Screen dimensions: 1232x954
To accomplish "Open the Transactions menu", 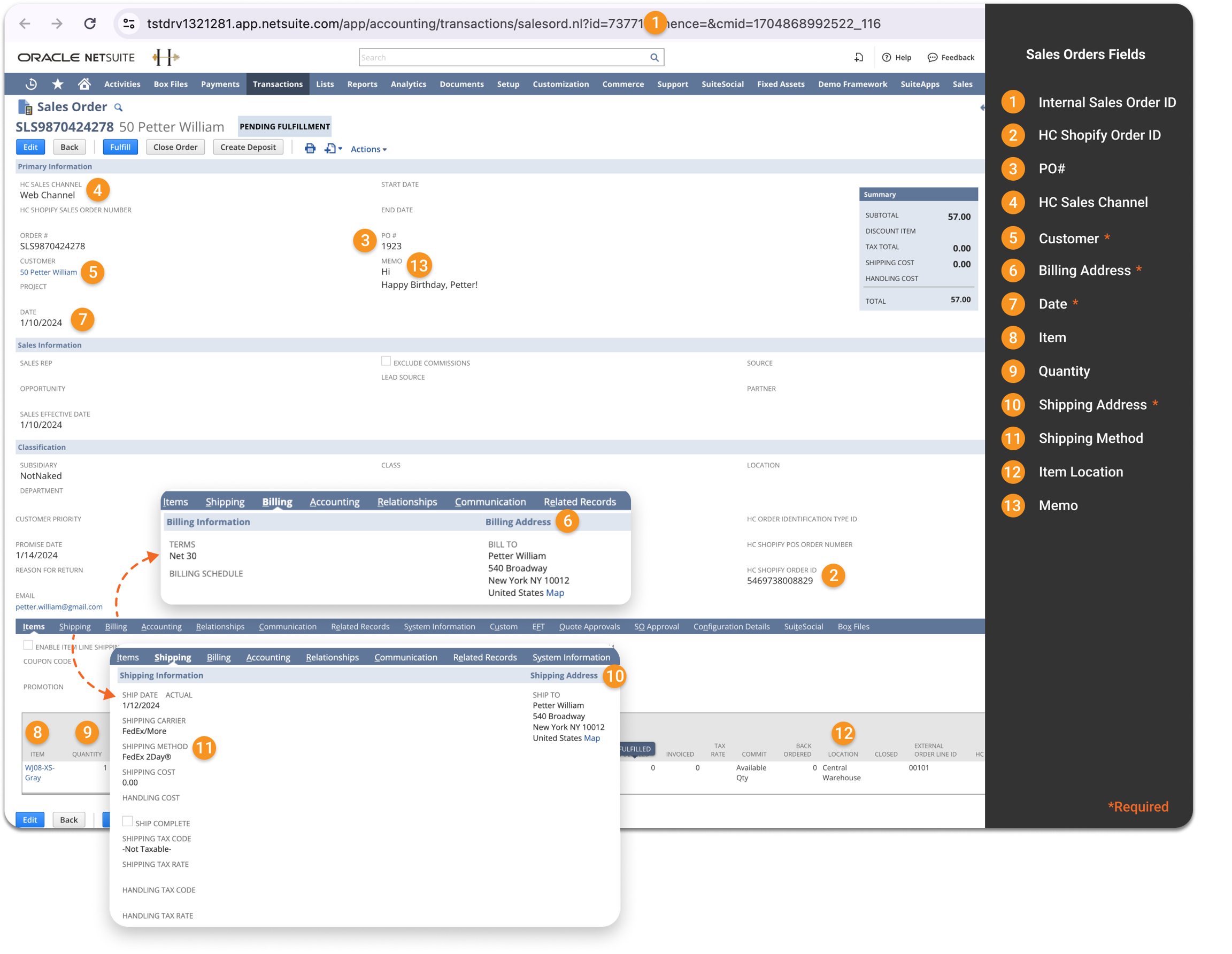I will pos(278,84).
